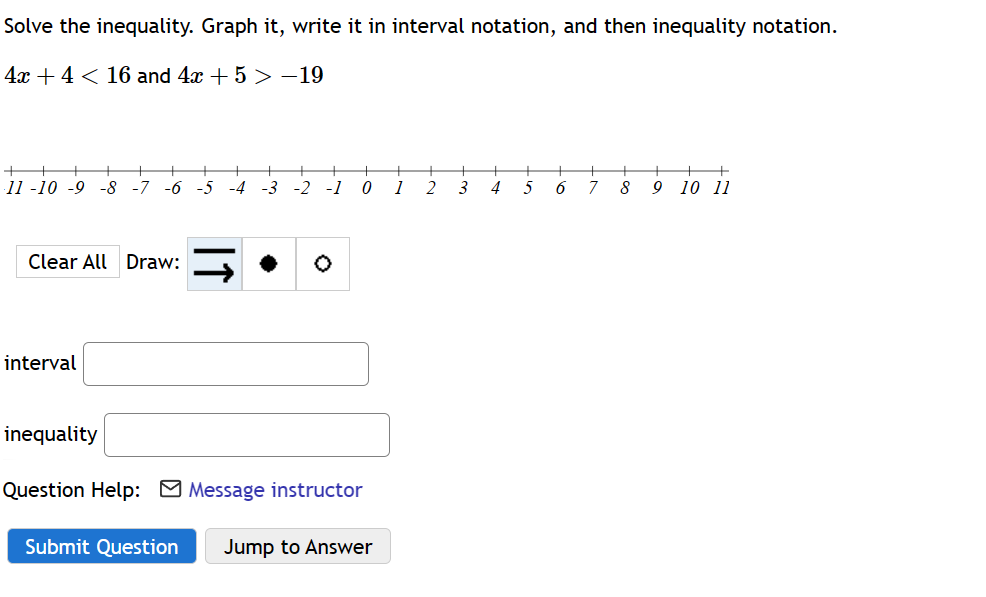This screenshot has width=986, height=597.
Task: Click inside the interval input box
Action: 224,363
